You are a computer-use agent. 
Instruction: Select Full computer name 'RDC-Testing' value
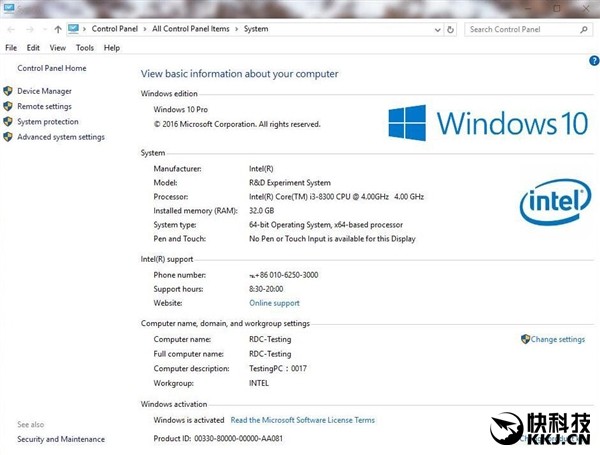[x=270, y=354]
